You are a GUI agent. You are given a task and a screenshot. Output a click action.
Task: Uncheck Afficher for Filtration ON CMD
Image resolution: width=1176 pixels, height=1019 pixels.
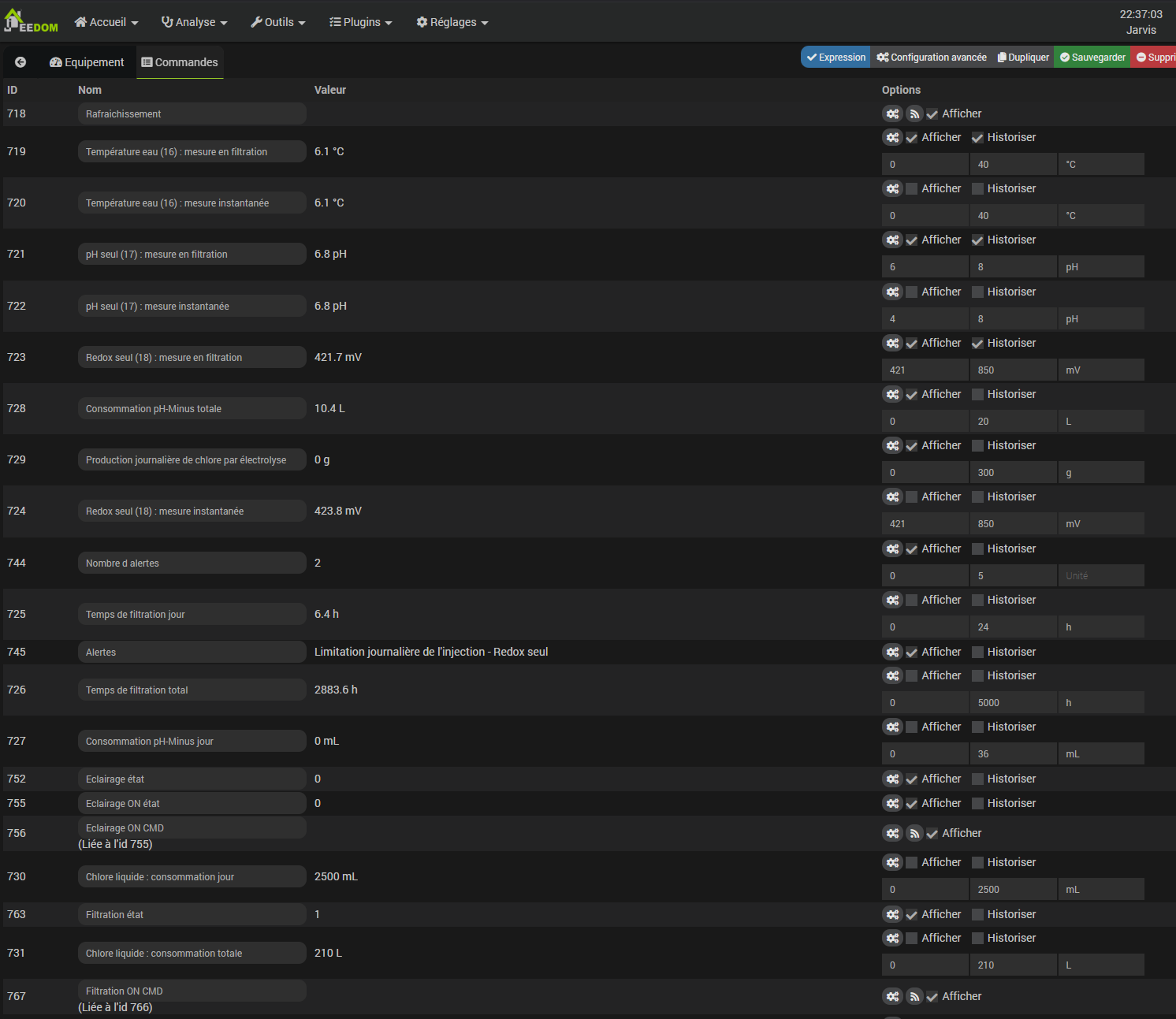tap(932, 997)
